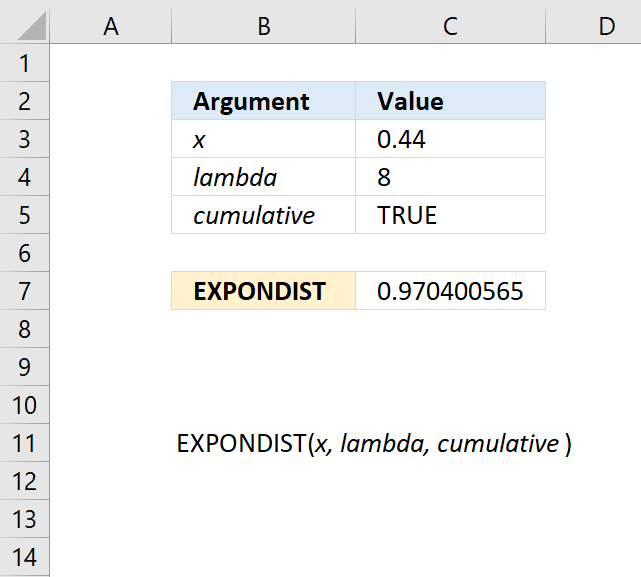Select row 5 header
641x577 pixels.
pos(25,215)
